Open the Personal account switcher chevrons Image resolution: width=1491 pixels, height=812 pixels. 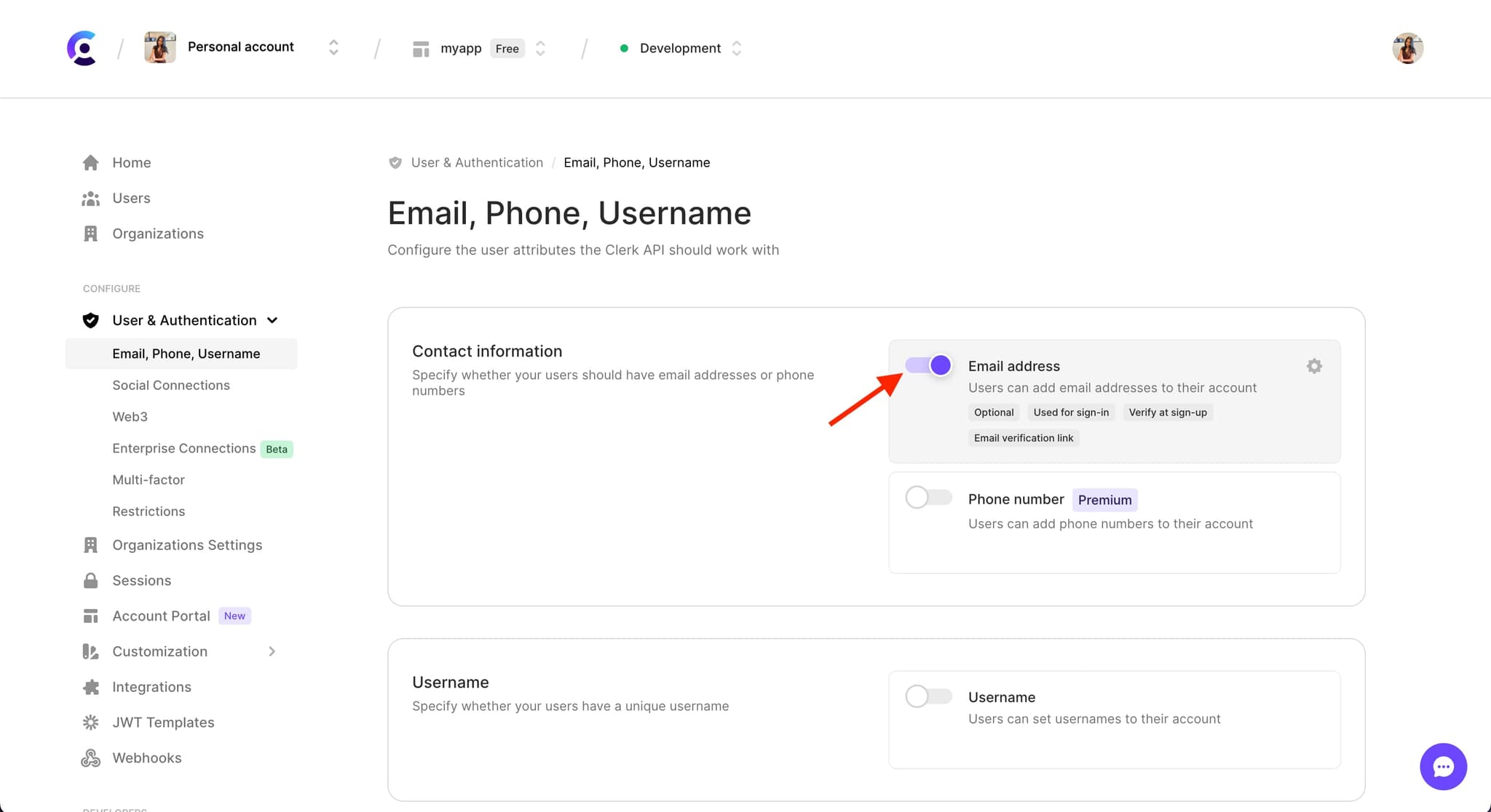[333, 47]
